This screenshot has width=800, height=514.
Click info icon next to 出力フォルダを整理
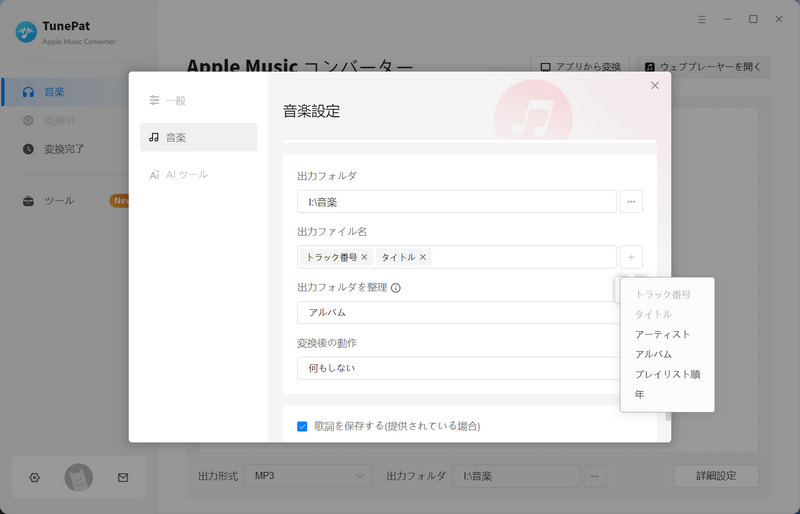pos(396,288)
